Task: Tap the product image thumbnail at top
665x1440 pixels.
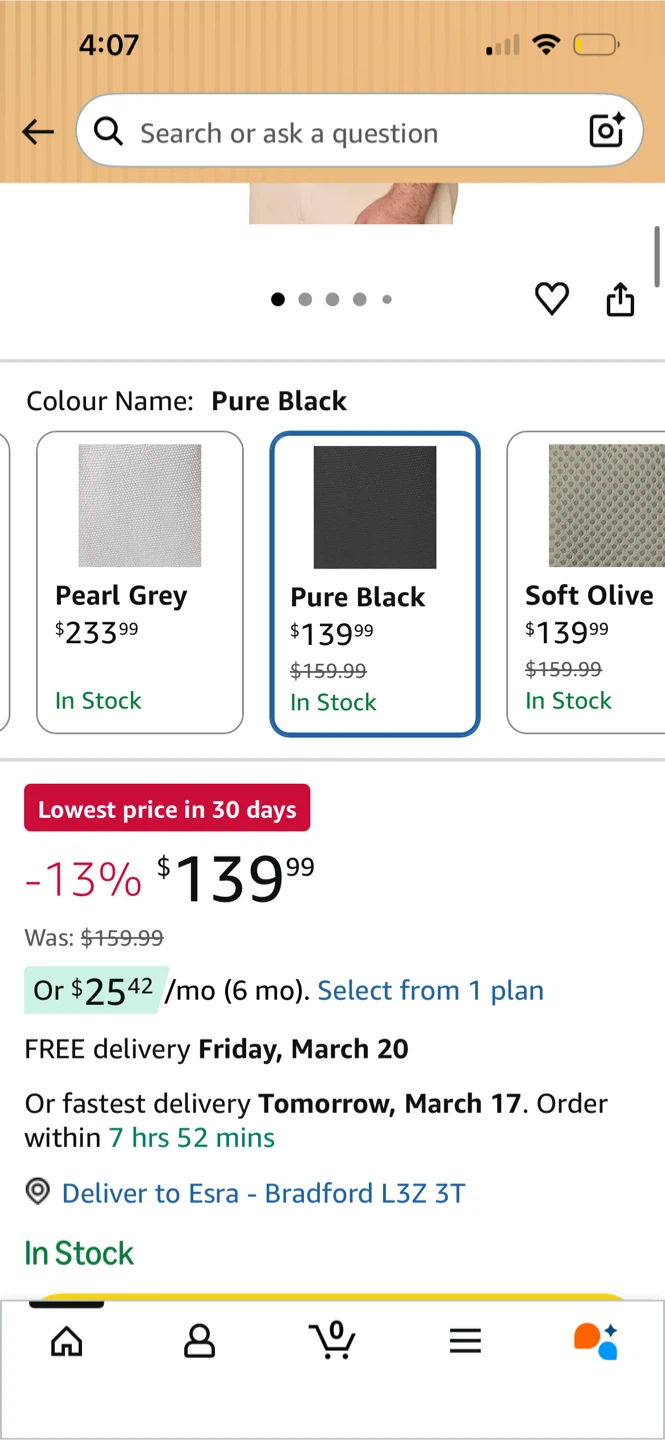Action: pyautogui.click(x=352, y=203)
